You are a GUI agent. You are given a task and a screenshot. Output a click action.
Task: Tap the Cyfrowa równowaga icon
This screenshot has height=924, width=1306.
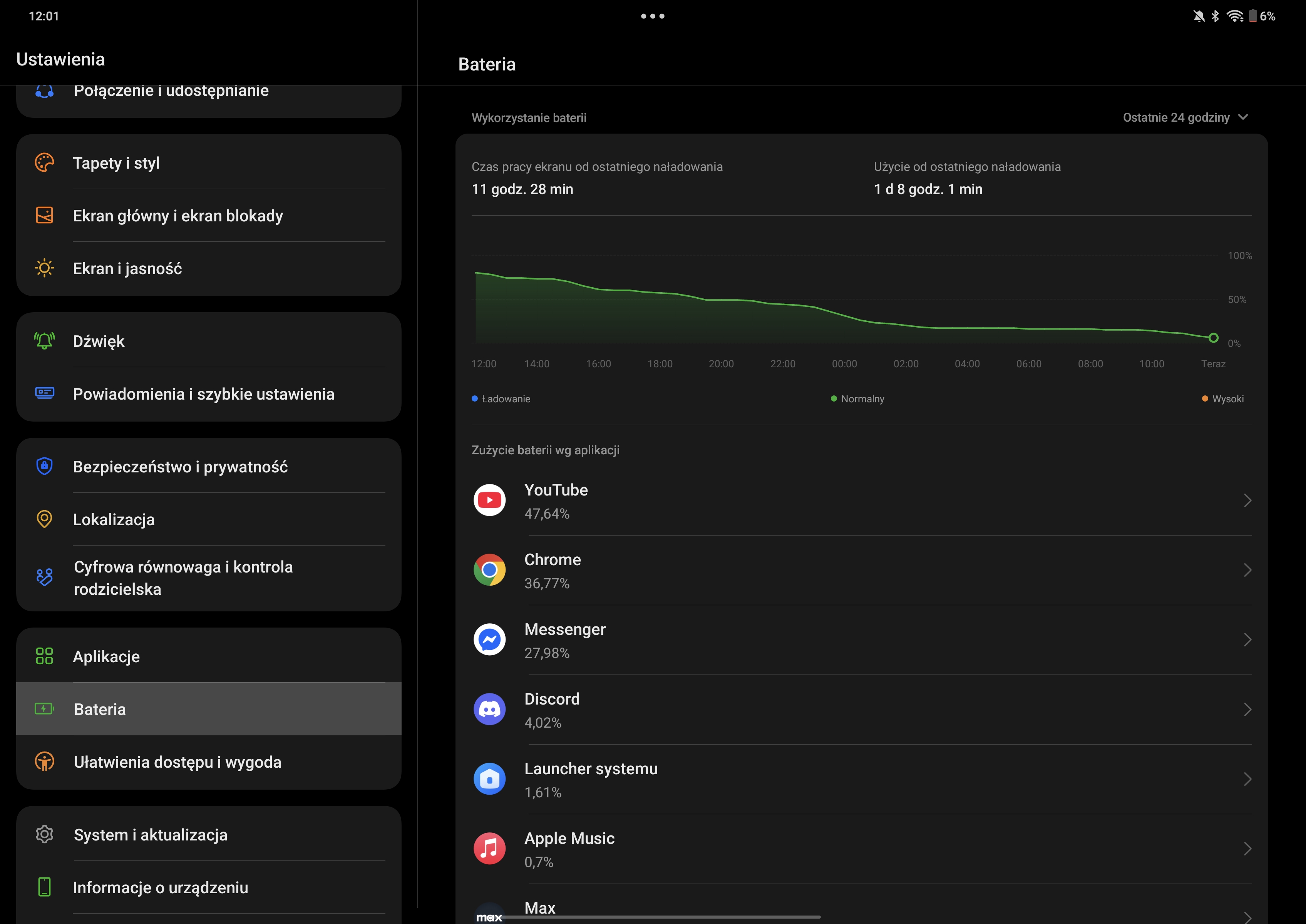coord(44,577)
